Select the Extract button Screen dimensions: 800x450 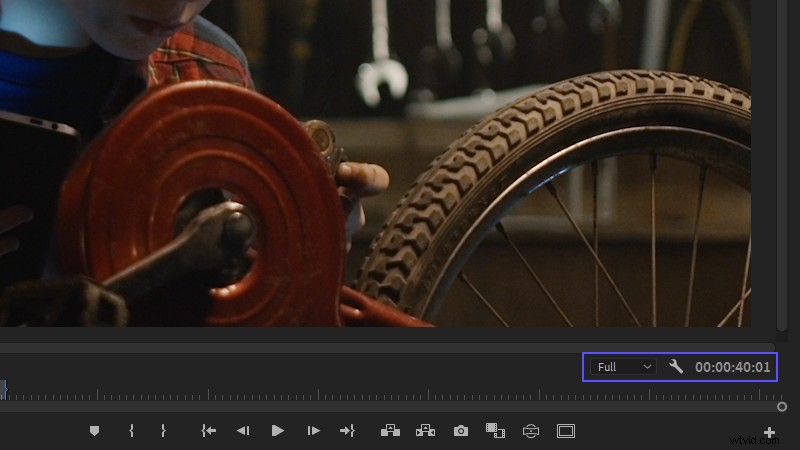point(426,431)
